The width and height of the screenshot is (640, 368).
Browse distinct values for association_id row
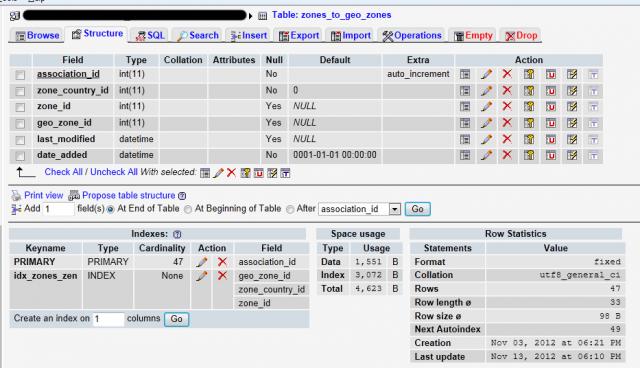coord(464,74)
